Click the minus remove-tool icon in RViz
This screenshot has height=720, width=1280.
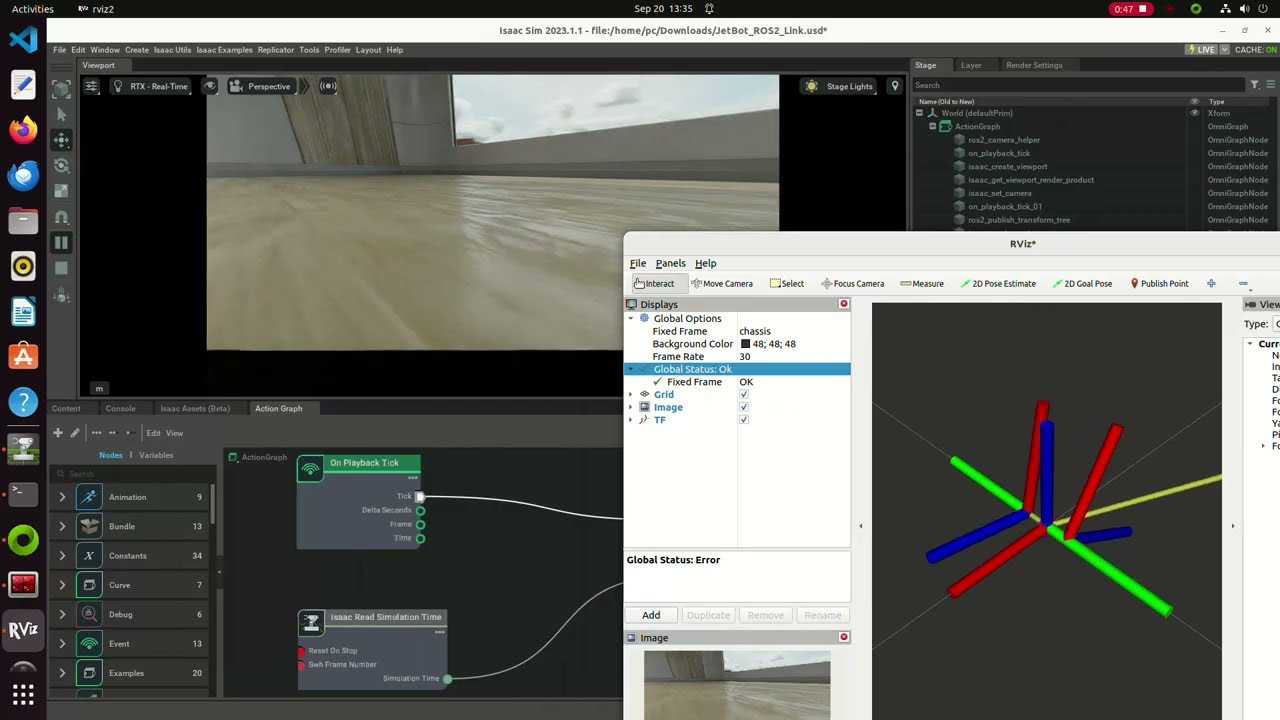1243,283
